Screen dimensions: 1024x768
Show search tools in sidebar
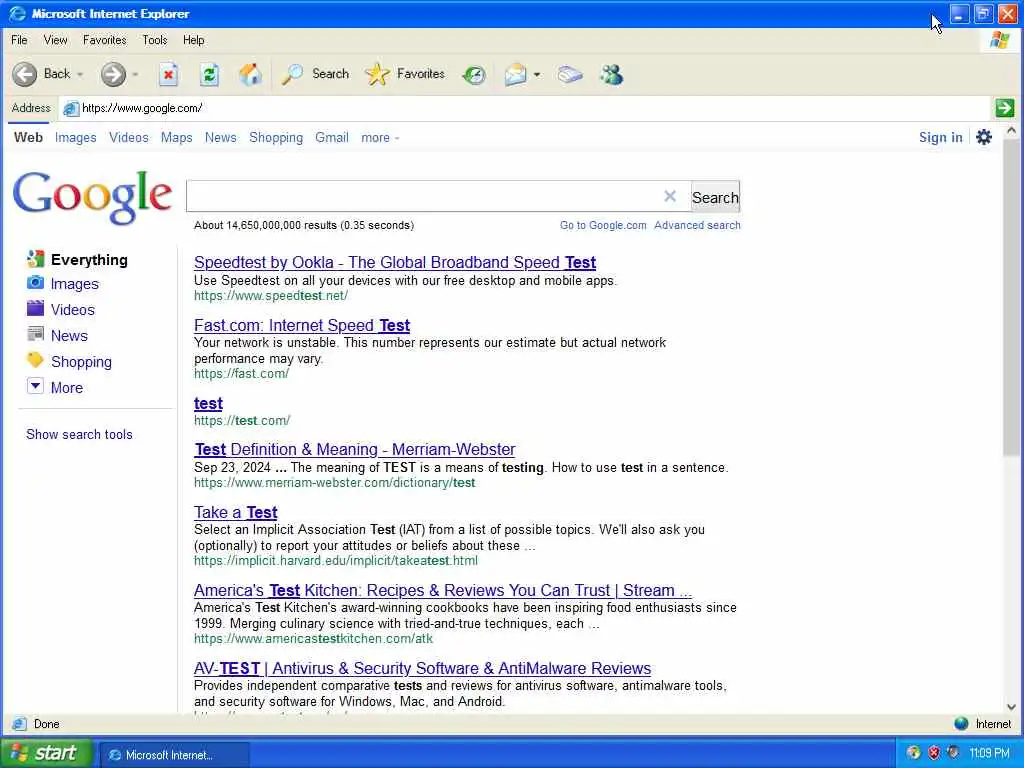point(79,434)
